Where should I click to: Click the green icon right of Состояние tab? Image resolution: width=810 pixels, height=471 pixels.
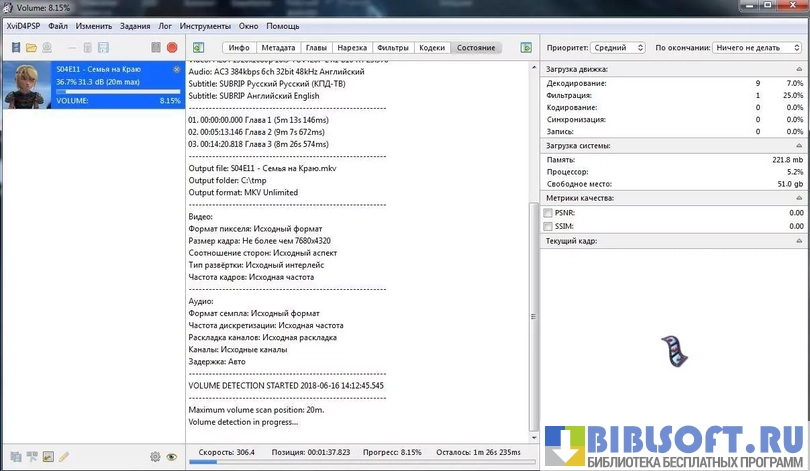point(526,47)
